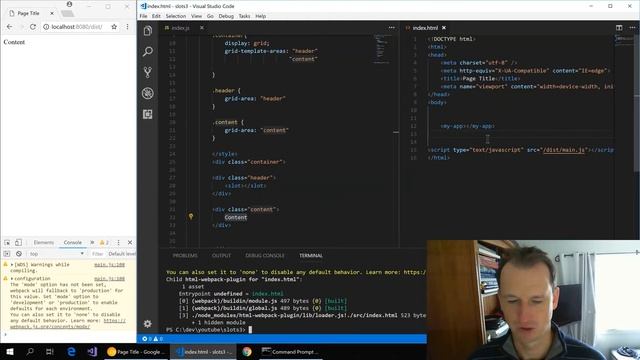This screenshot has width=640, height=360.
Task: Close the DevTools panel
Action: 130,242
